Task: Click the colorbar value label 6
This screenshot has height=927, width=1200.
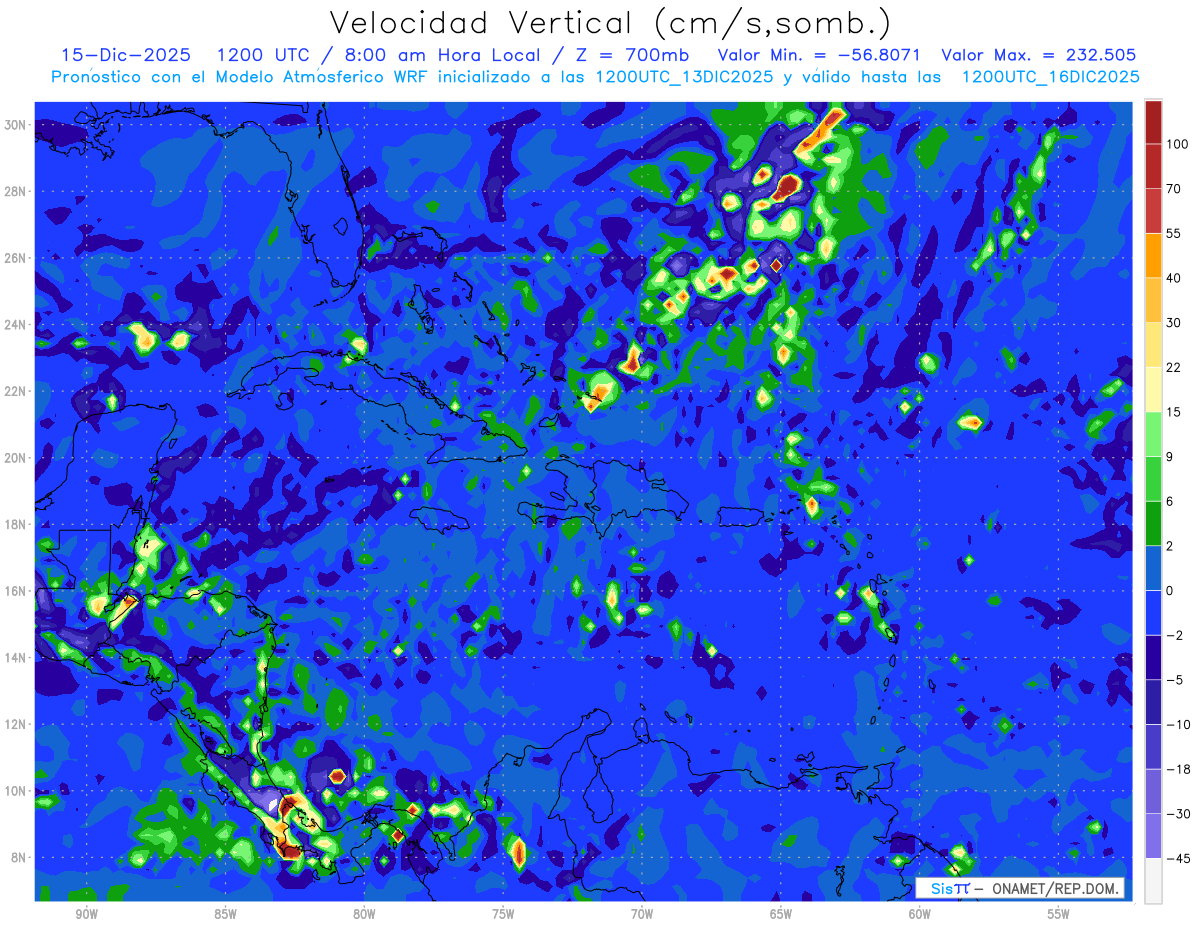Action: click(1170, 501)
